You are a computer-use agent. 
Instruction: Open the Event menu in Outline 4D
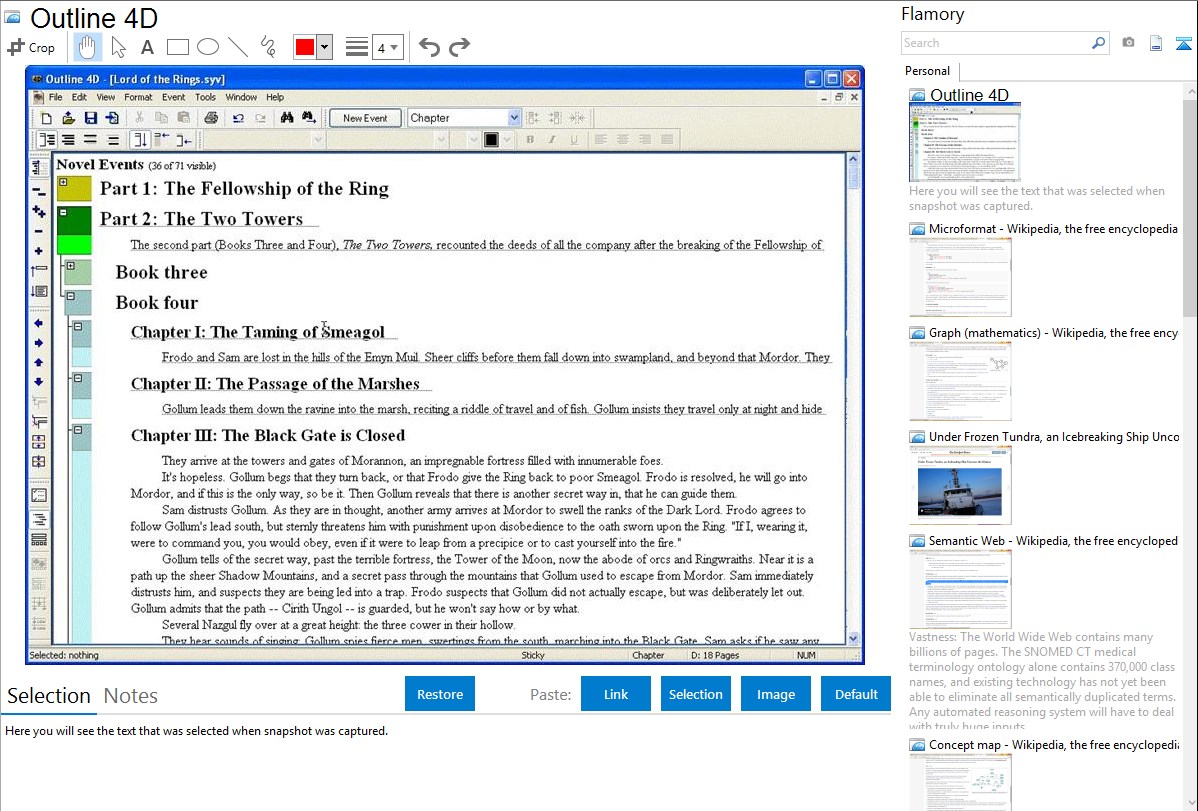(x=173, y=97)
